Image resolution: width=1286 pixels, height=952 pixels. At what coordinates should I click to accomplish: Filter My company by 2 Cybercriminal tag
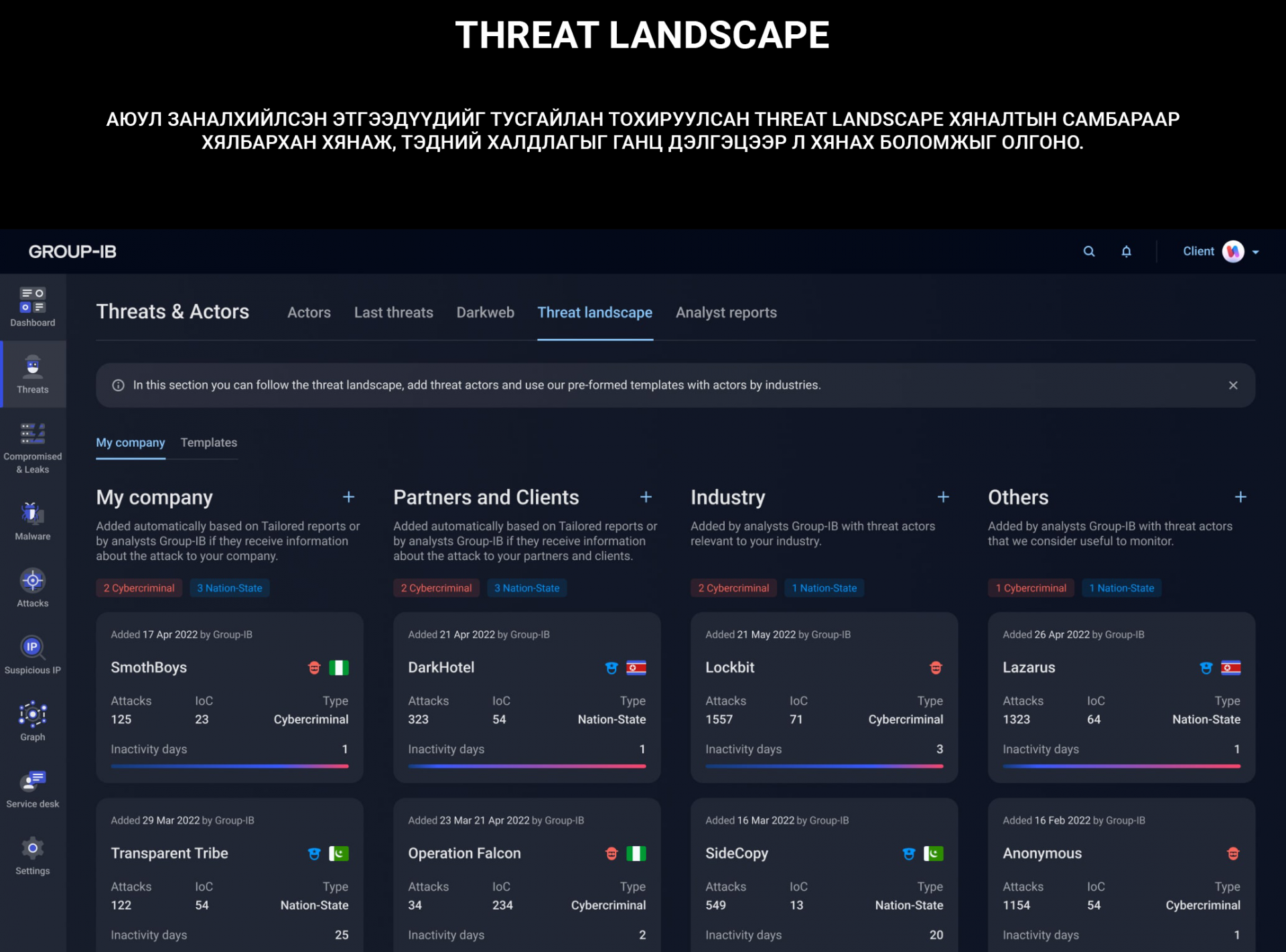139,588
